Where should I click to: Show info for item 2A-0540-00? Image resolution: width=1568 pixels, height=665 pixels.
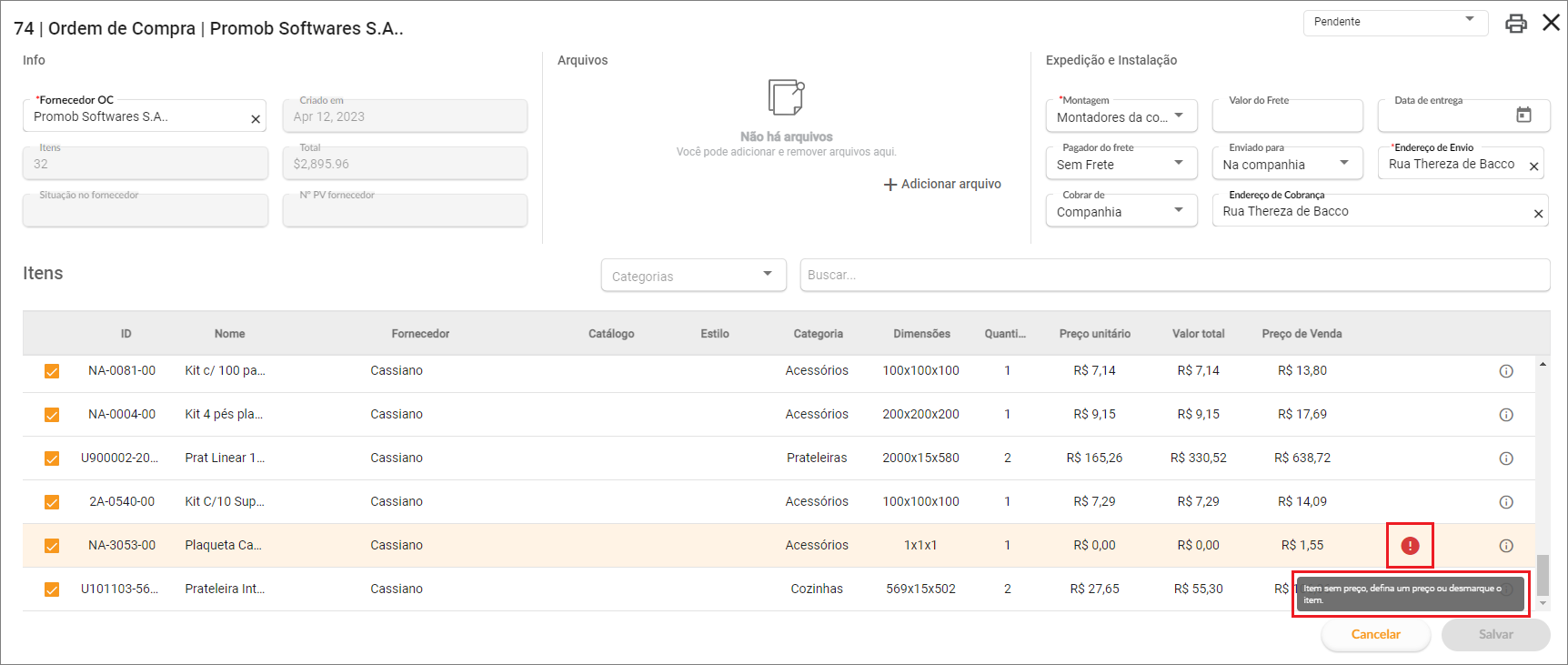tap(1506, 502)
